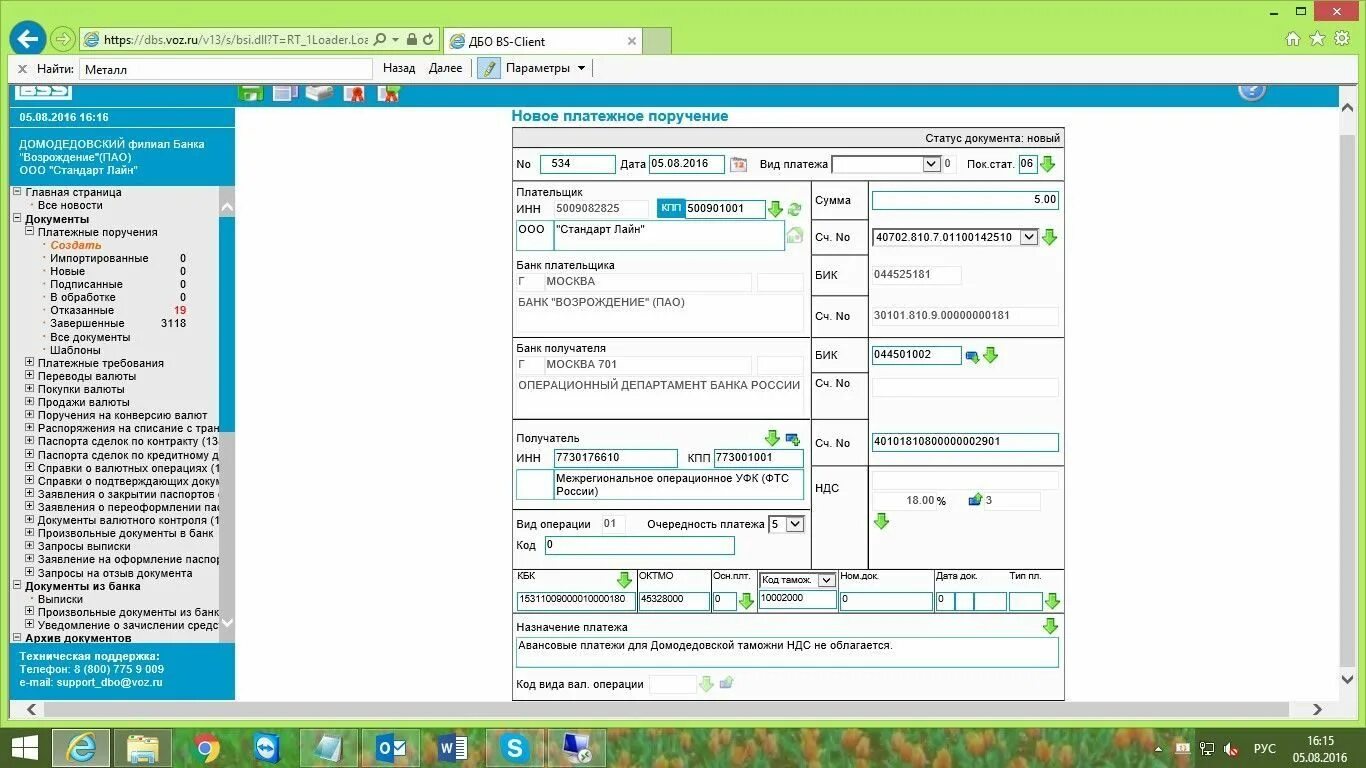Click green arrow next to Пок.стат. field

(x=1047, y=164)
